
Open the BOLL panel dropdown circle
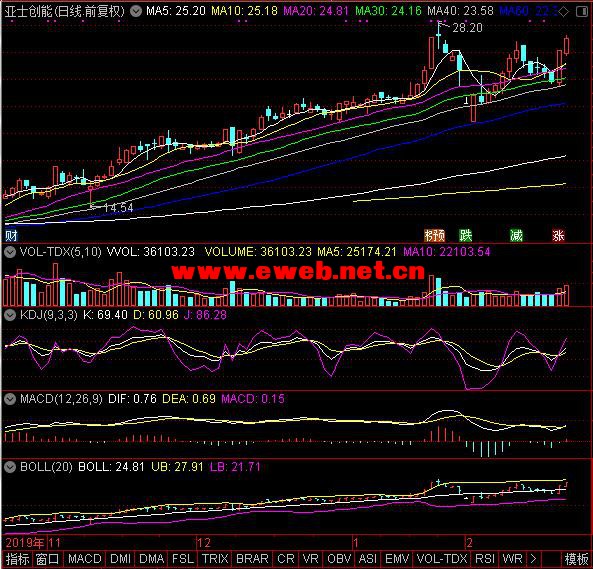(10, 467)
